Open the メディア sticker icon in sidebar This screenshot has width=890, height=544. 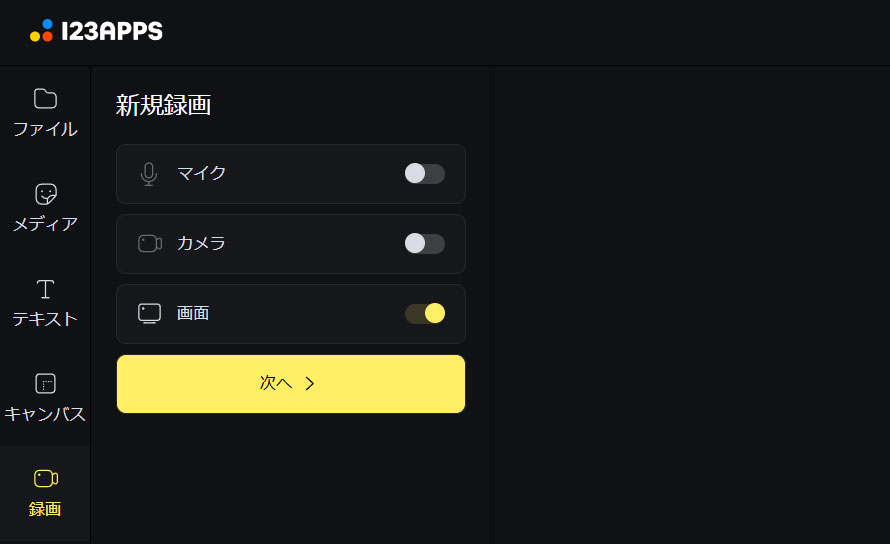(45, 193)
